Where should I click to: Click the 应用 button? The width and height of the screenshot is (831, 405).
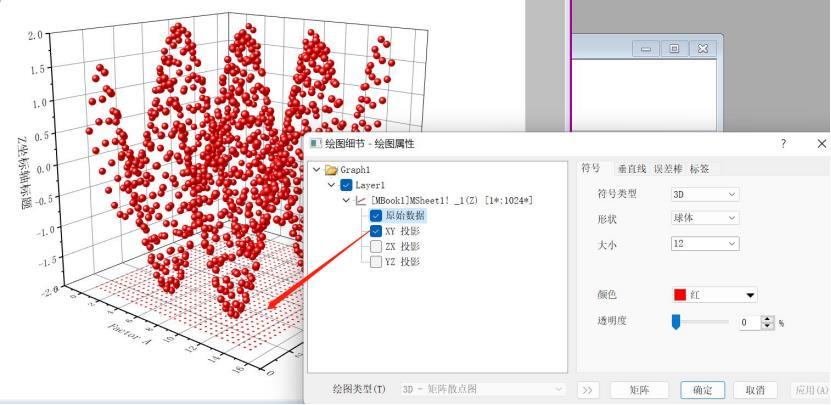point(811,390)
